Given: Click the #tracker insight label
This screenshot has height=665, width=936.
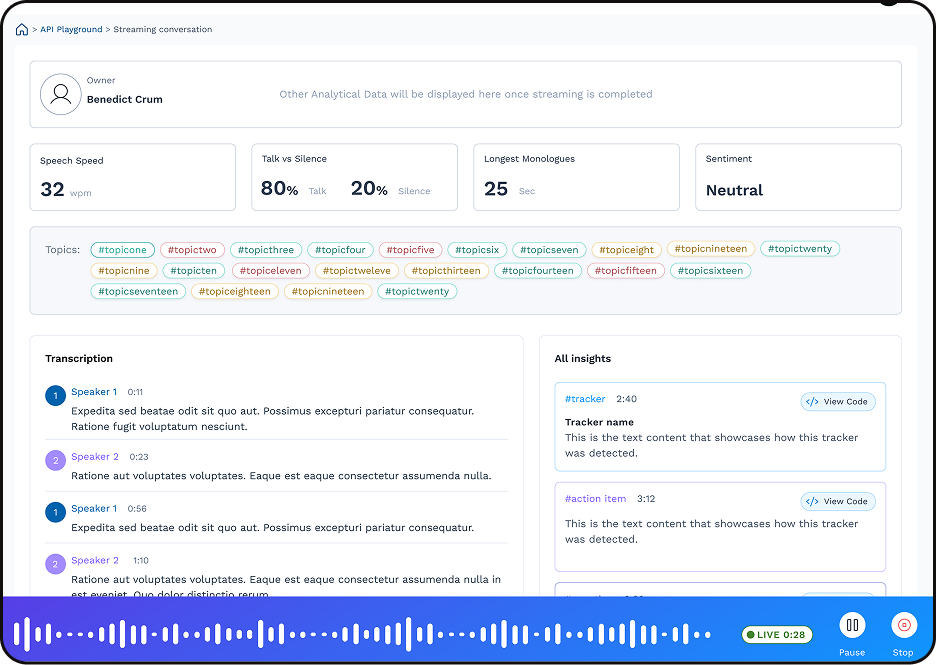Looking at the screenshot, I should [585, 399].
